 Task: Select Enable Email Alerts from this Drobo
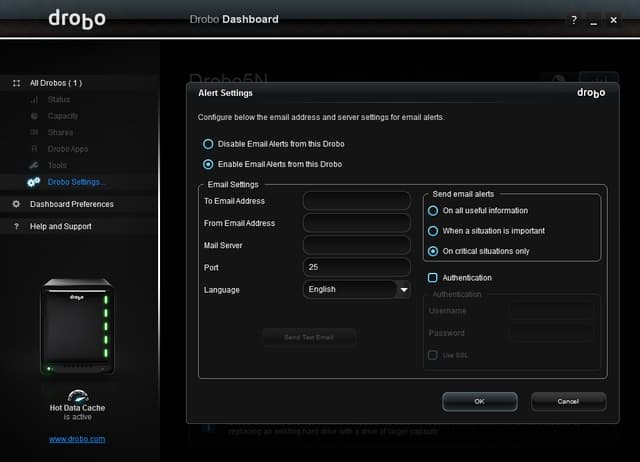point(208,164)
